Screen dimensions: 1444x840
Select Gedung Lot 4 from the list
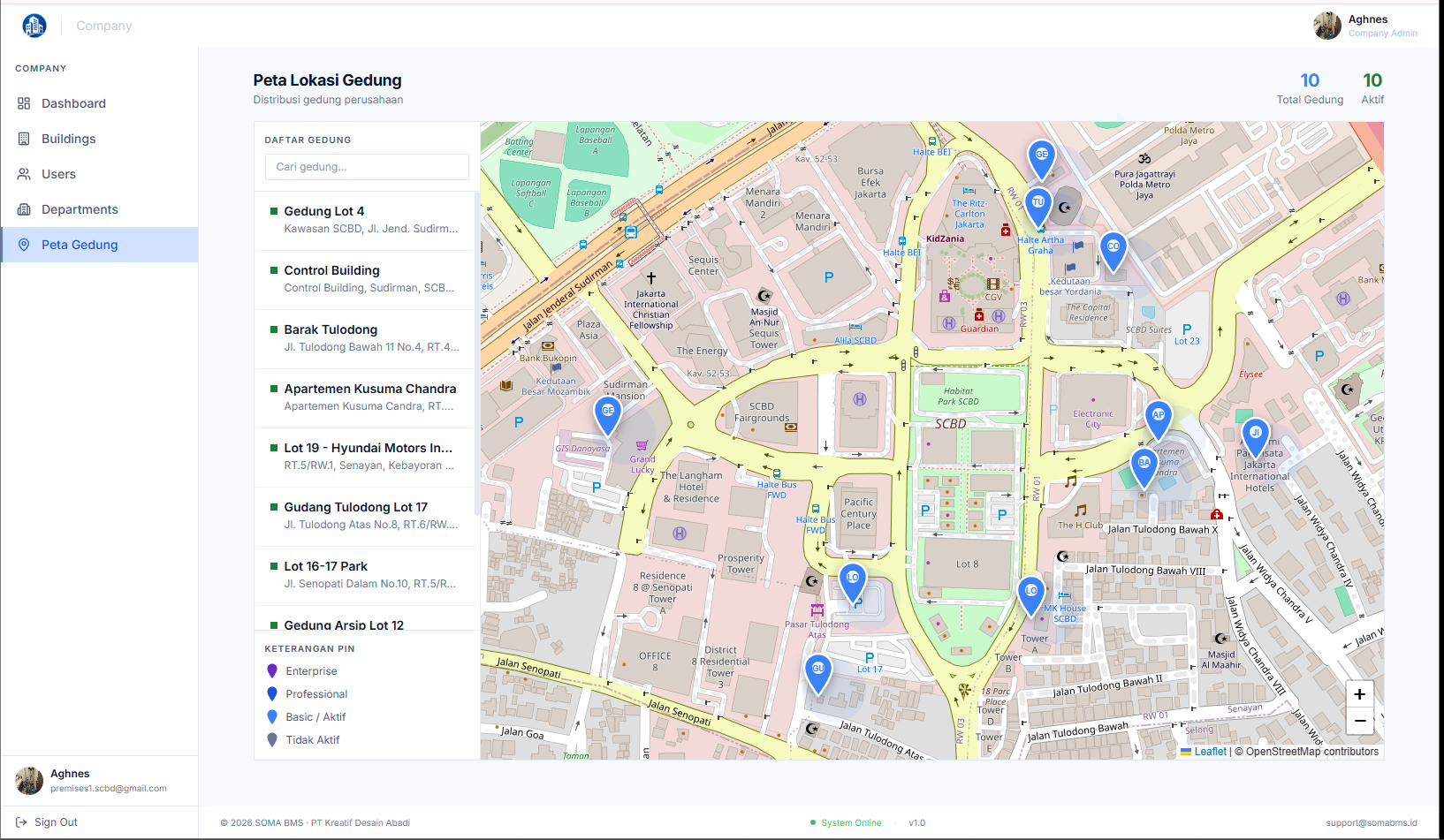point(365,221)
